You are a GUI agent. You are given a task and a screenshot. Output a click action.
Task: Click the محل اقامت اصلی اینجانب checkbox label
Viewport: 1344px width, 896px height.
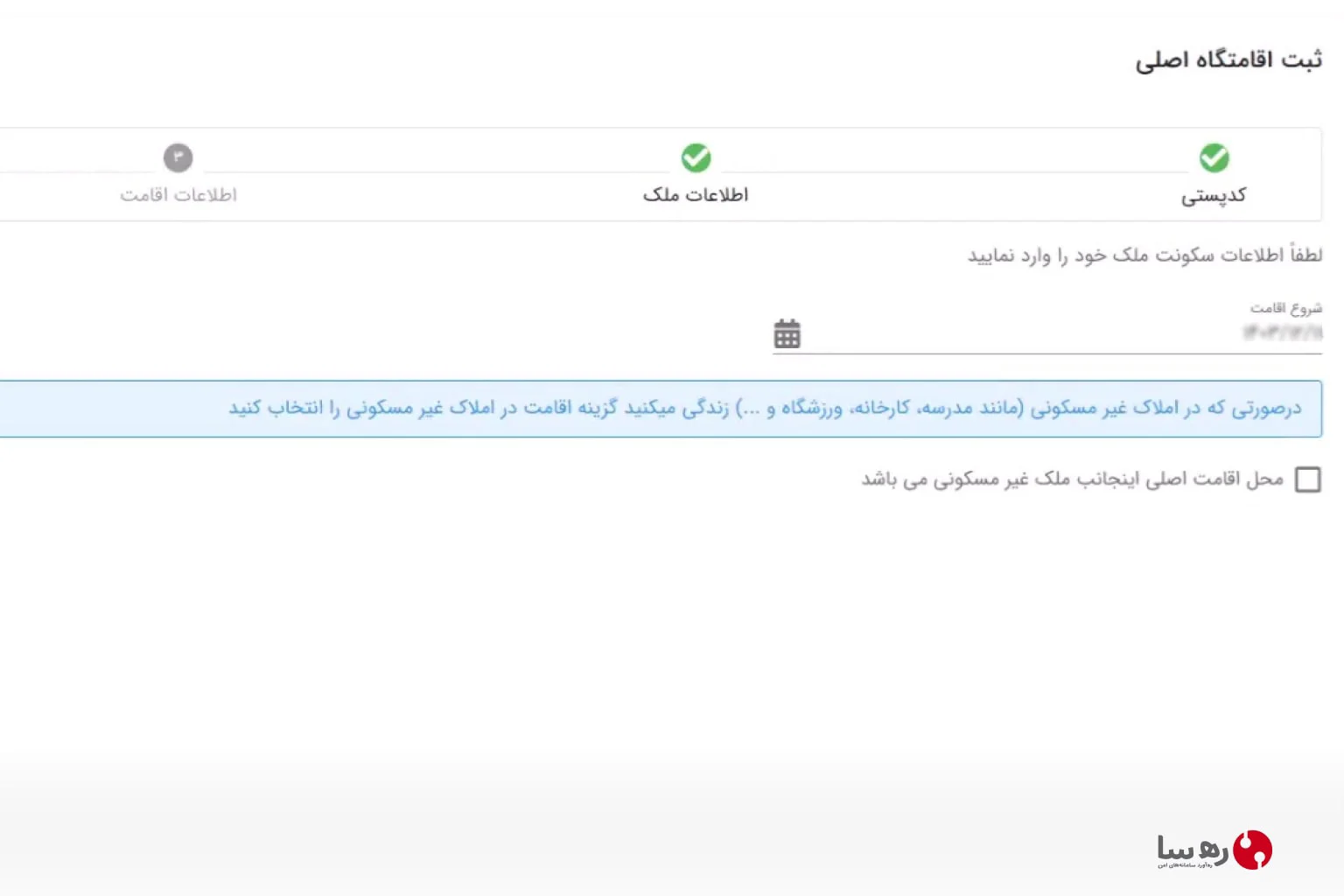[1072, 479]
